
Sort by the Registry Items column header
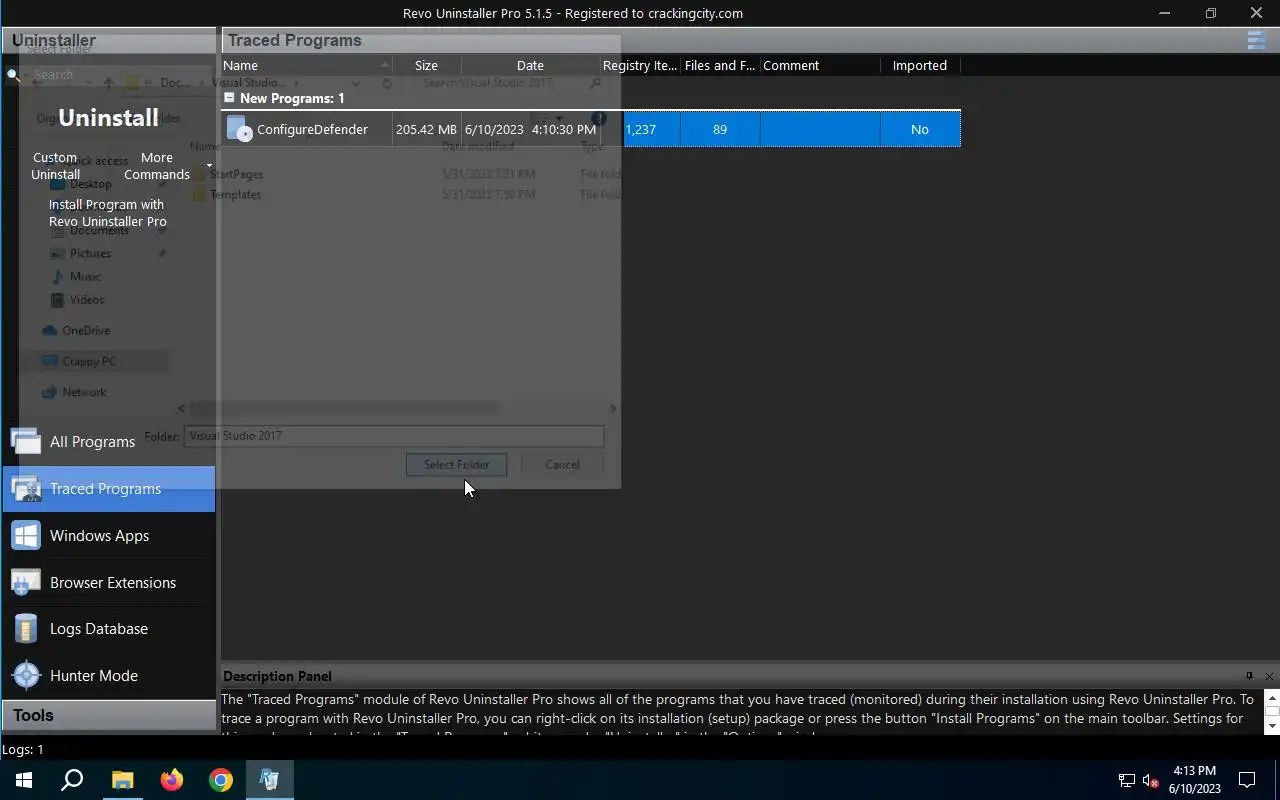[640, 65]
